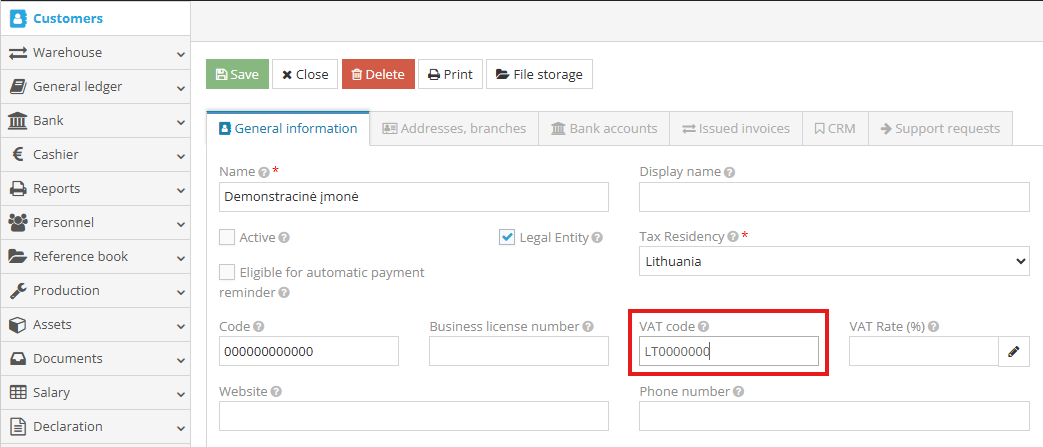The width and height of the screenshot is (1043, 447).
Task: Enable the Active checkbox
Action: tap(227, 238)
